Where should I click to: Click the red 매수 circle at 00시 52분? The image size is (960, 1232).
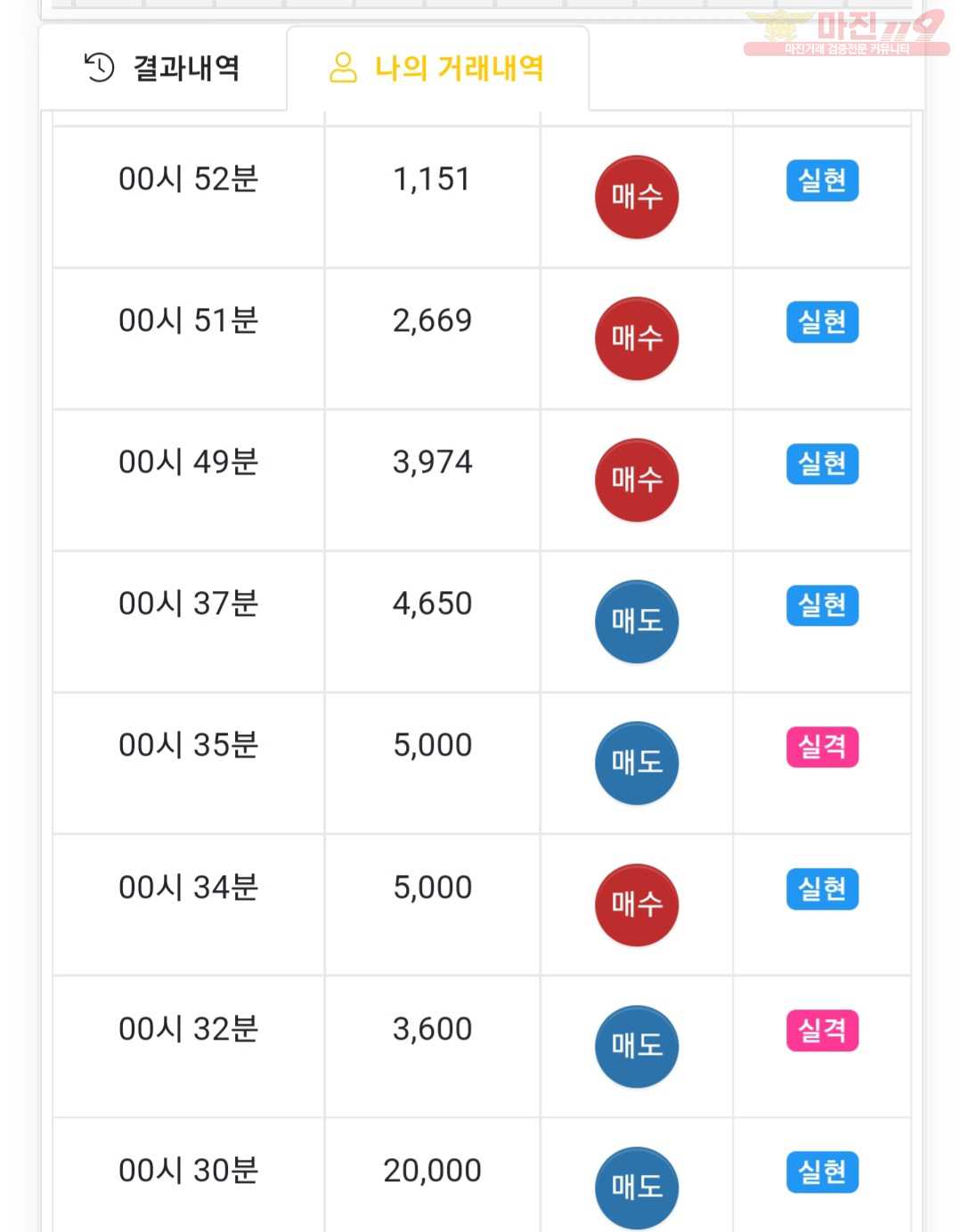point(637,197)
